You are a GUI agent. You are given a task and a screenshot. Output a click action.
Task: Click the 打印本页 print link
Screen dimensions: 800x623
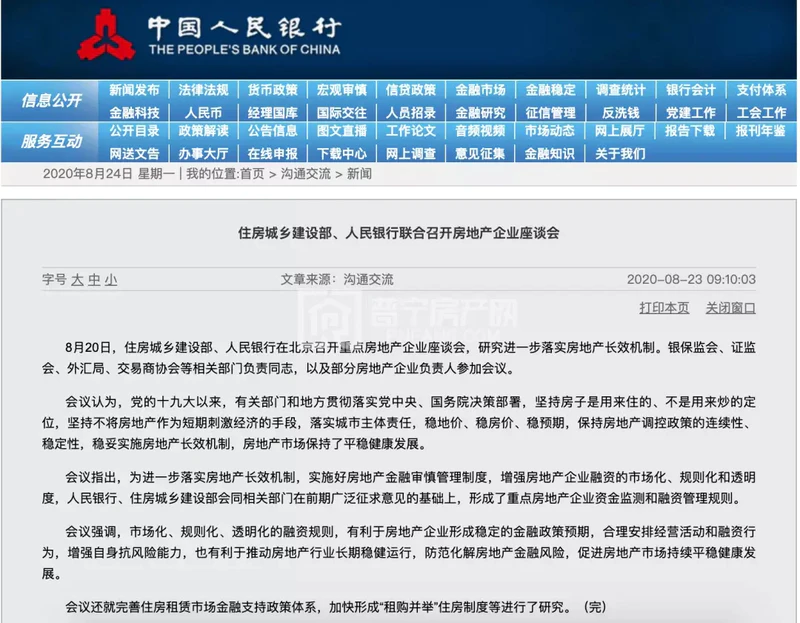664,307
